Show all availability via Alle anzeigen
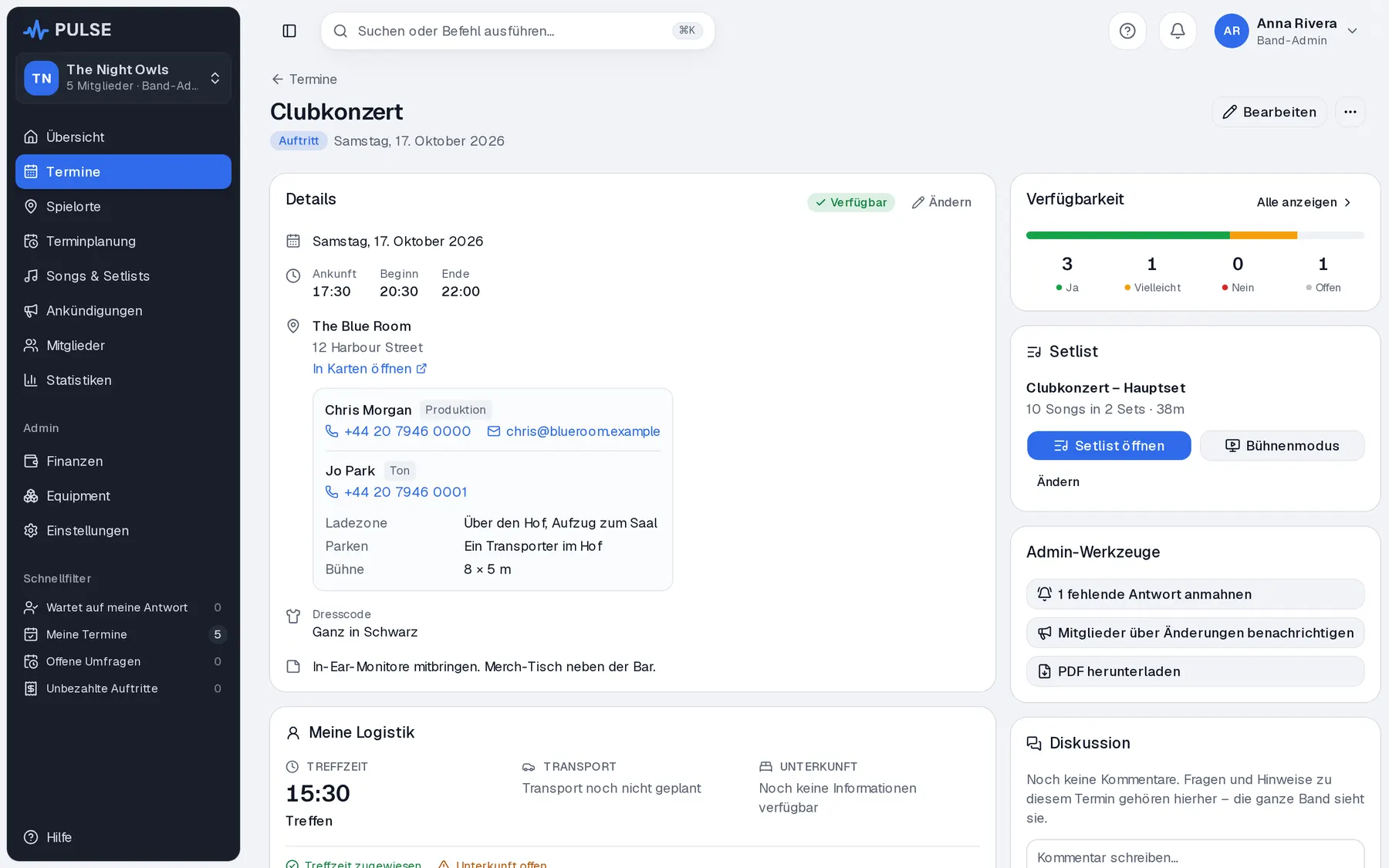Viewport: 1389px width, 868px height. point(1304,202)
